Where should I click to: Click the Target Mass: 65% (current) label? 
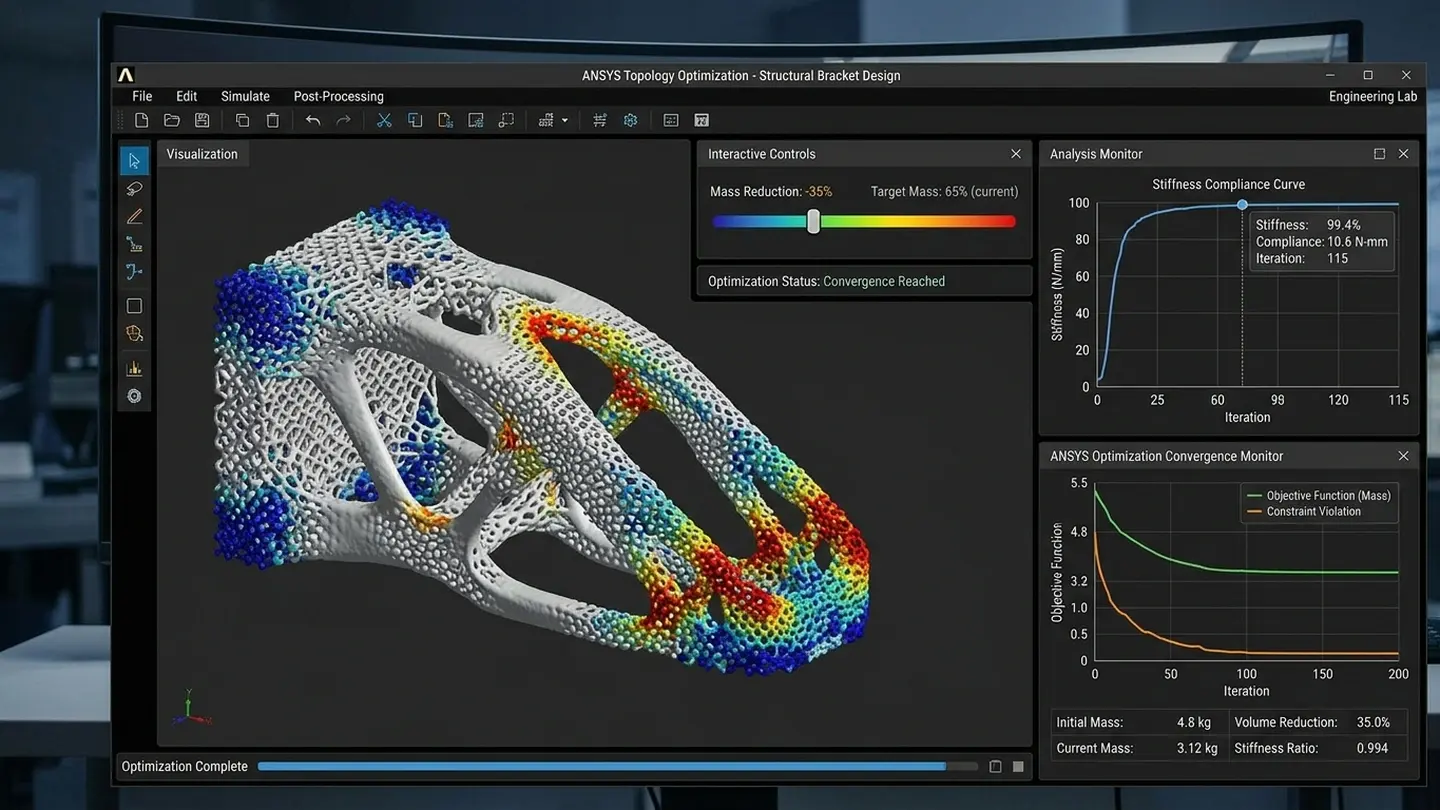tap(944, 191)
